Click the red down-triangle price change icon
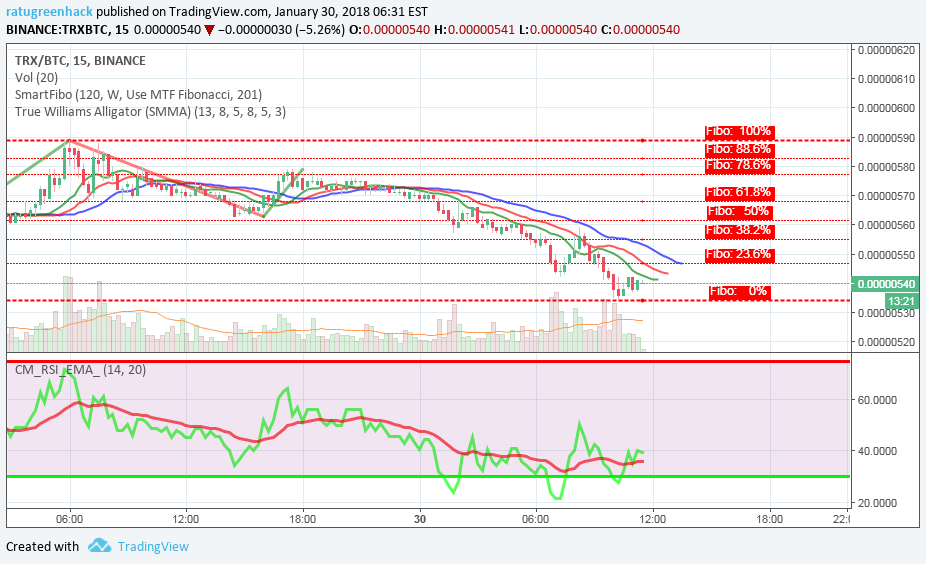 (209, 30)
